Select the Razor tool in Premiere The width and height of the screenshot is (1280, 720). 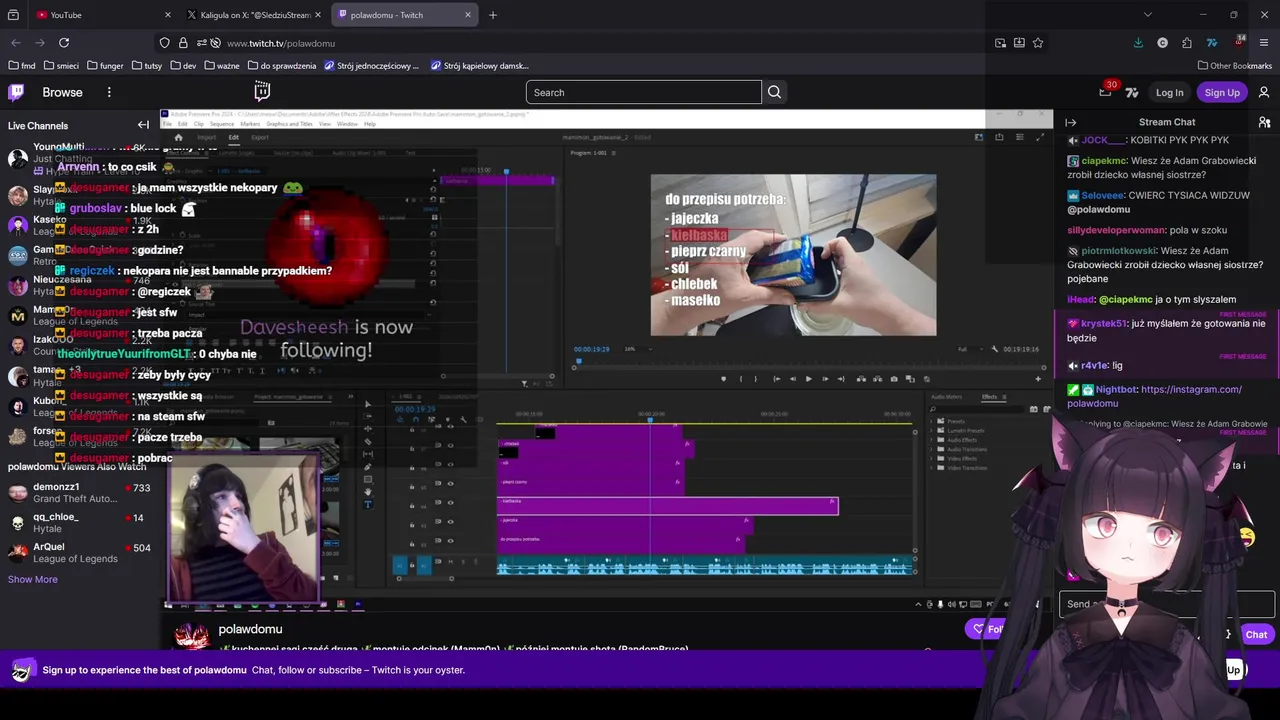click(x=368, y=441)
